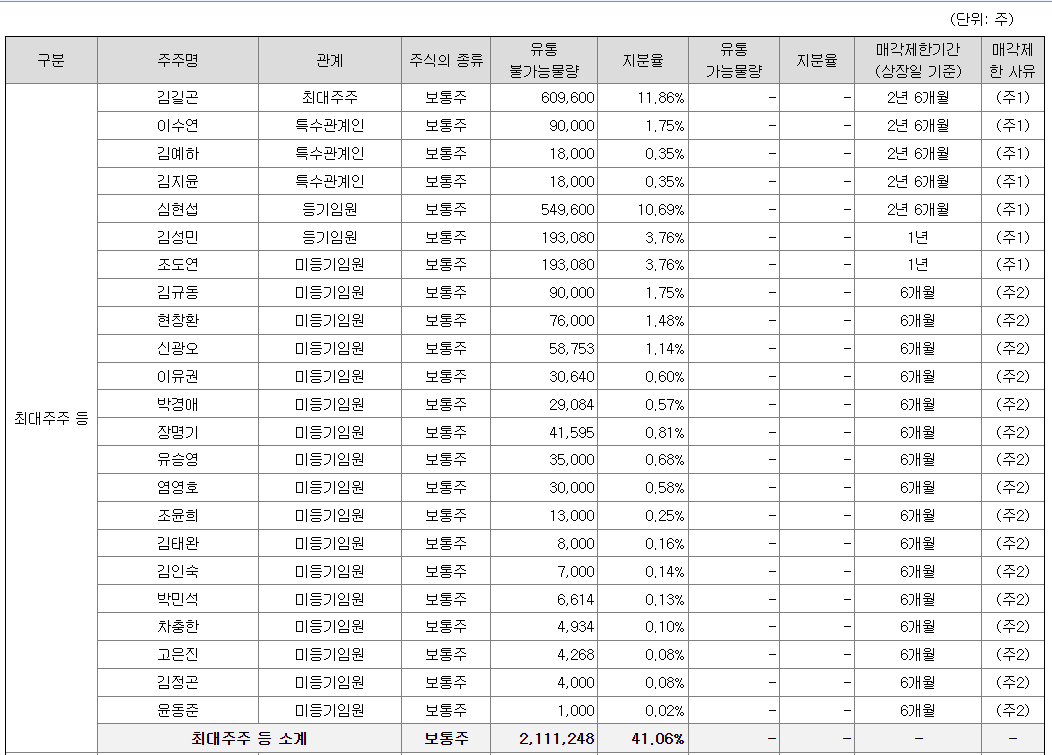Select shareholder name 김성민
Viewport: 1052px width, 755px height.
pos(178,238)
